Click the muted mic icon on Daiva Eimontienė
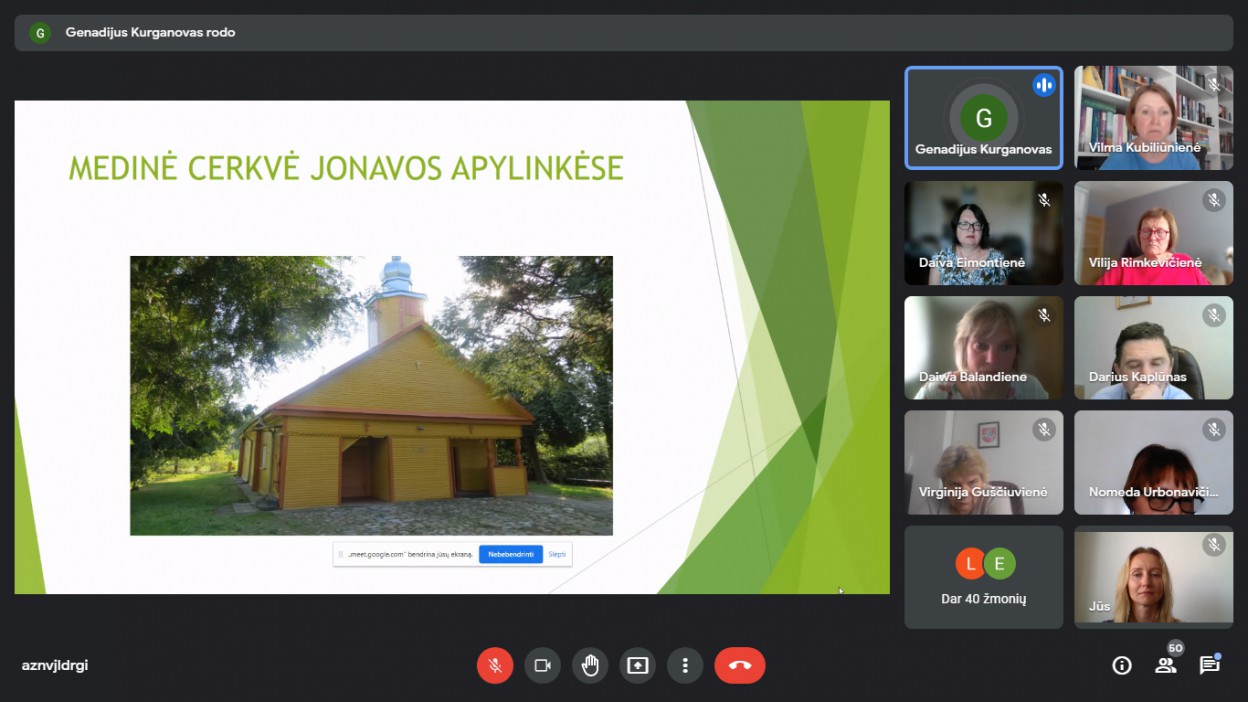The height and width of the screenshot is (702, 1248). [1044, 200]
